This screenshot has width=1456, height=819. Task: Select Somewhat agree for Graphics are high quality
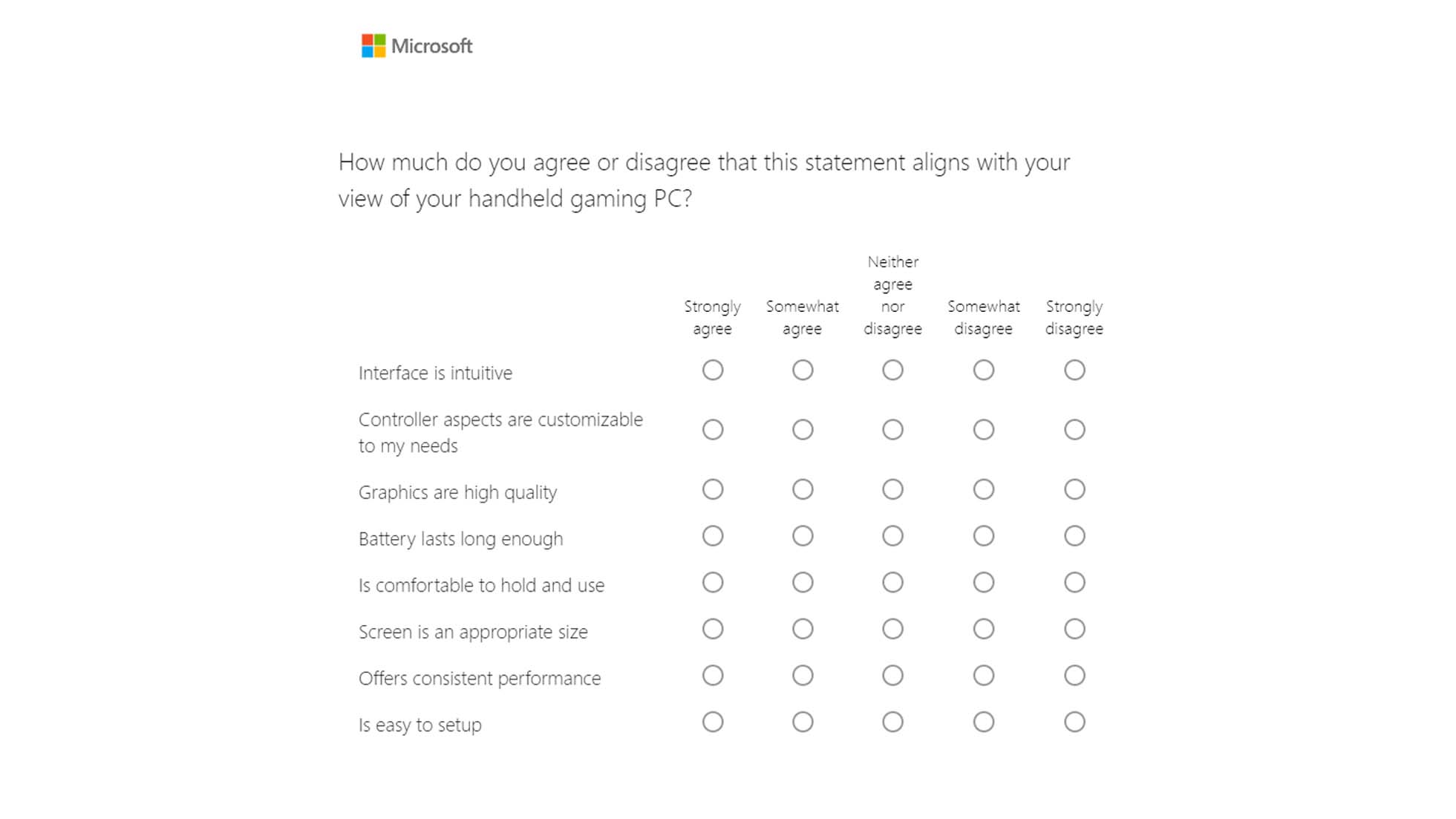point(803,489)
